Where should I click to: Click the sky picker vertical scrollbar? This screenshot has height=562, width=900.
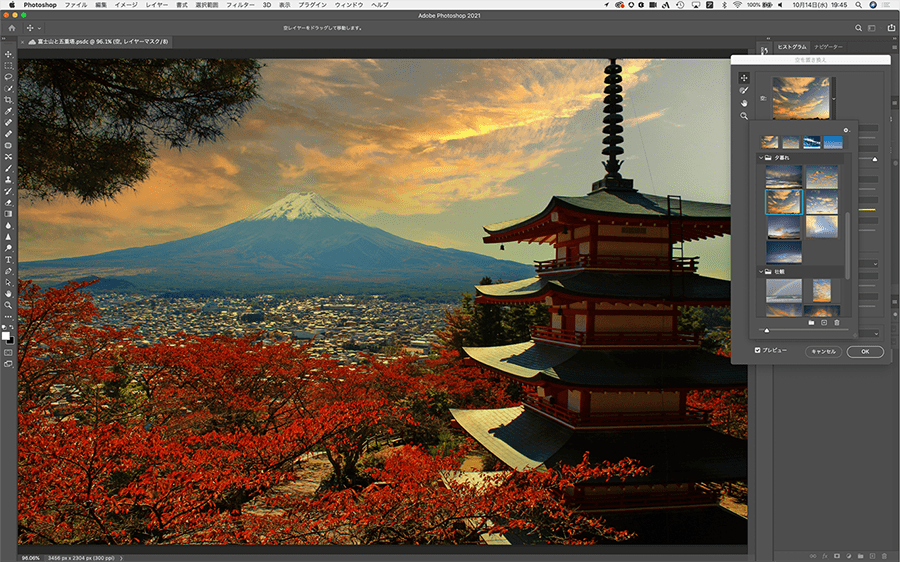click(847, 246)
